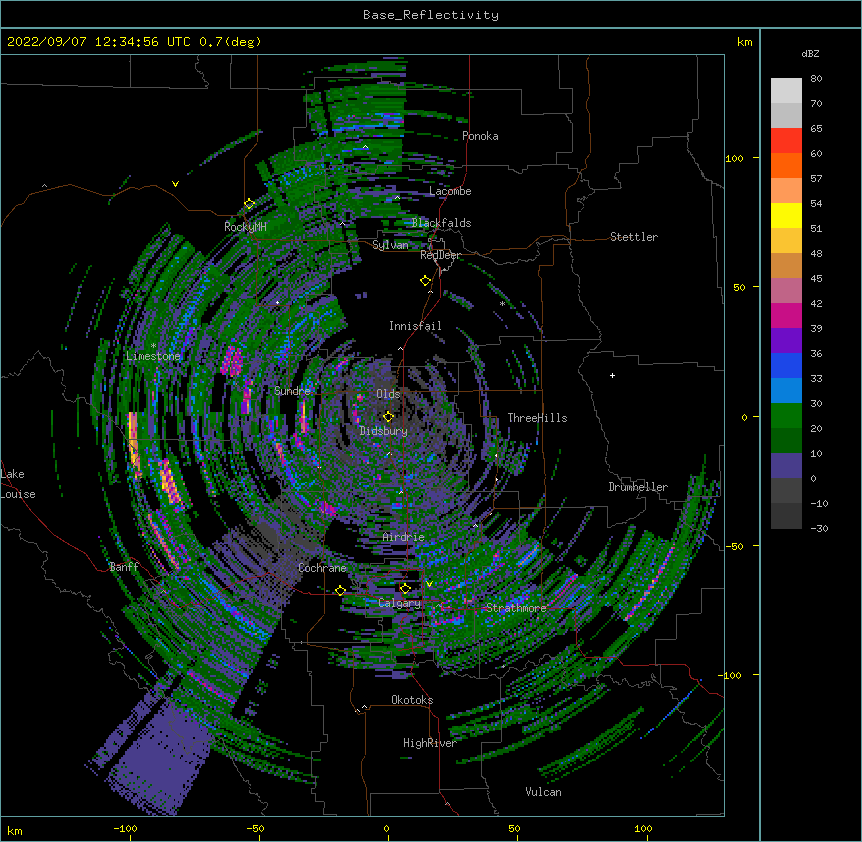This screenshot has width=862, height=842.
Task: Click the Lacombe label
Action: pos(450,191)
